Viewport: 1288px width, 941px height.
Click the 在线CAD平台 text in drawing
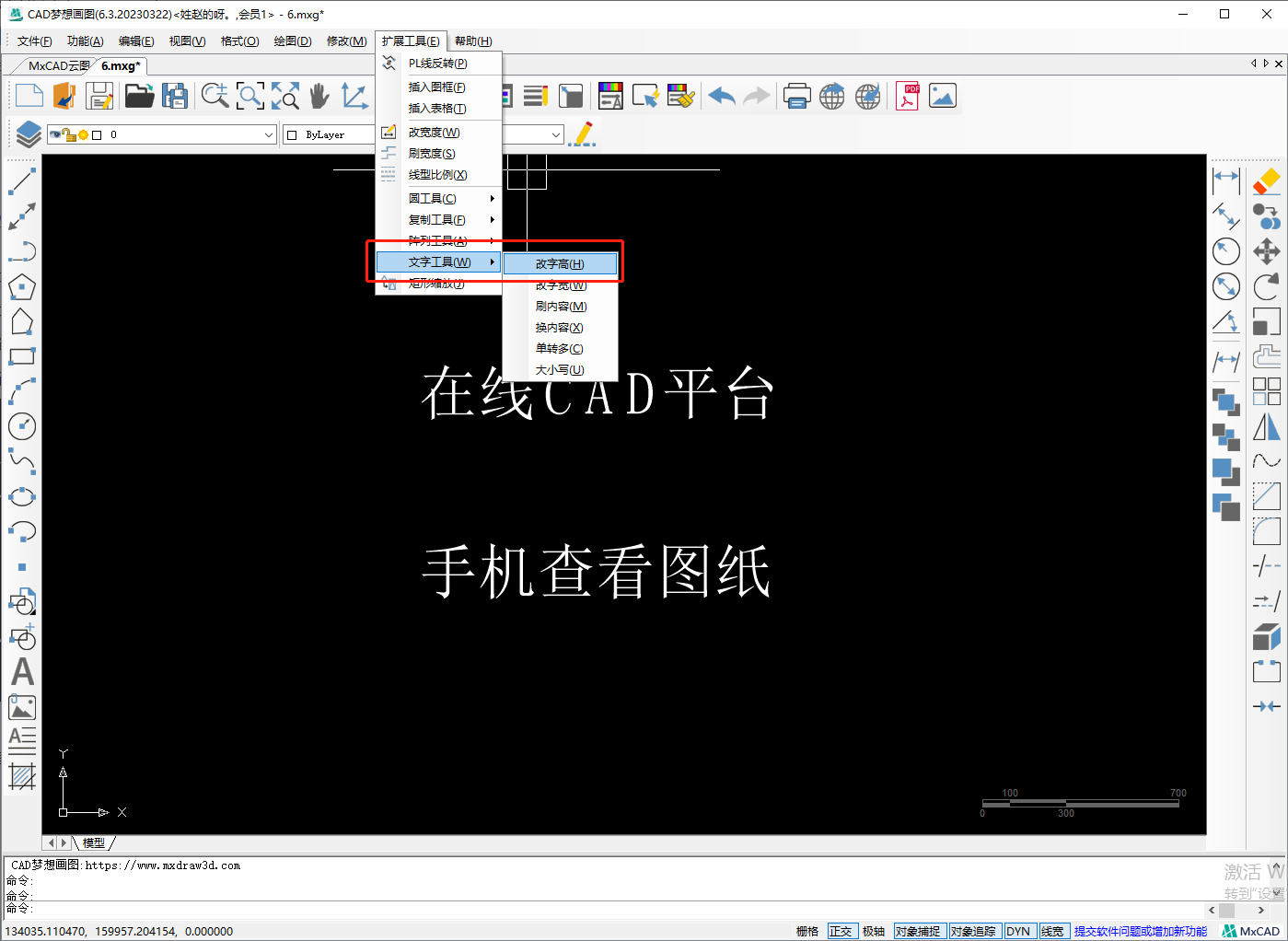pos(598,394)
